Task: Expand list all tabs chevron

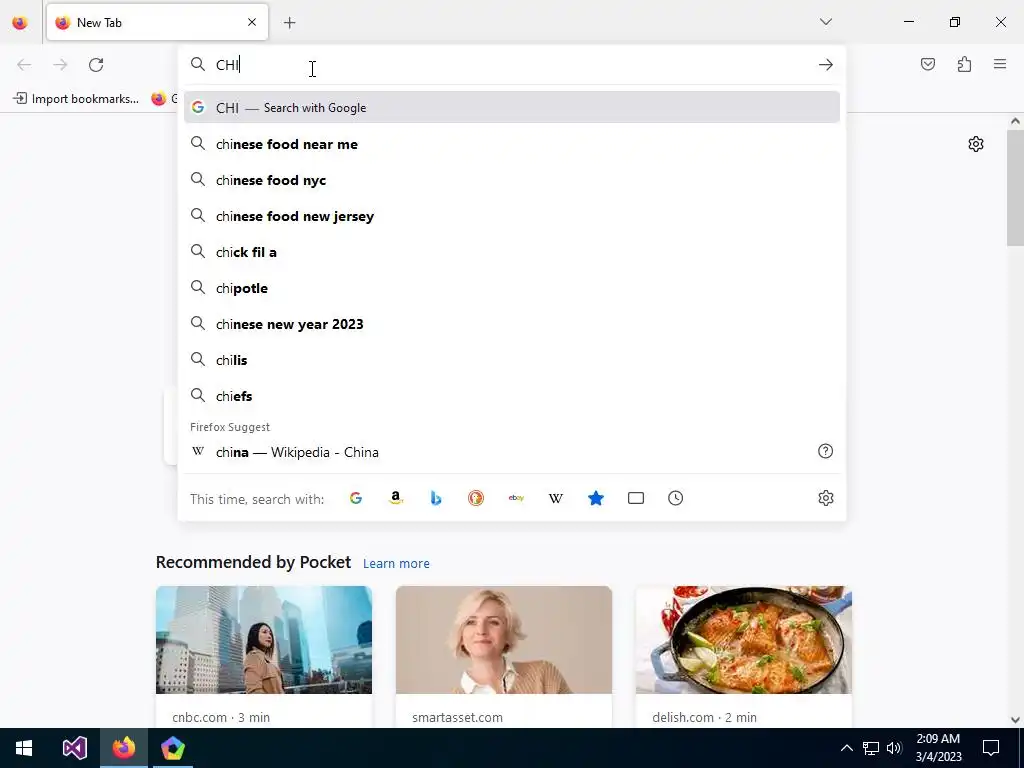Action: [x=825, y=22]
